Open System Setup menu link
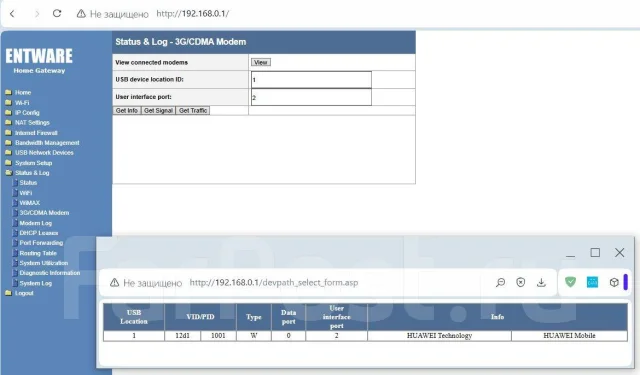 pyautogui.click(x=33, y=163)
